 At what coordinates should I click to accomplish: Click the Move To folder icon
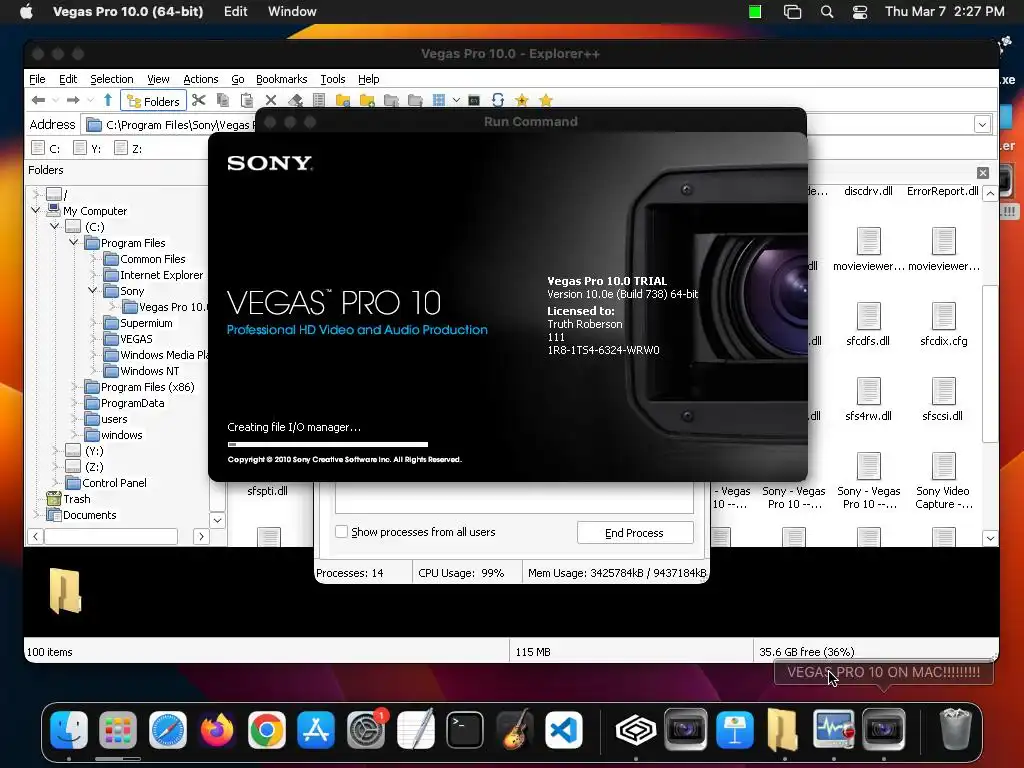pos(415,100)
